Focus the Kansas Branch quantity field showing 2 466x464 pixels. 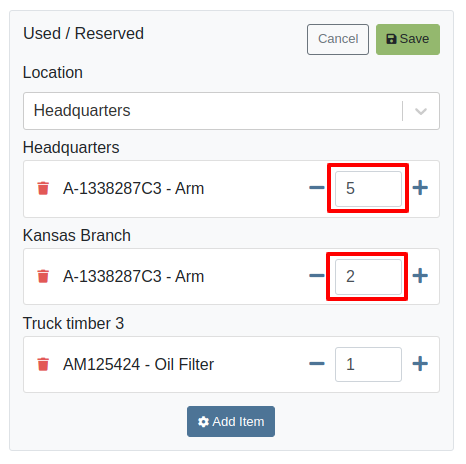pyautogui.click(x=368, y=277)
